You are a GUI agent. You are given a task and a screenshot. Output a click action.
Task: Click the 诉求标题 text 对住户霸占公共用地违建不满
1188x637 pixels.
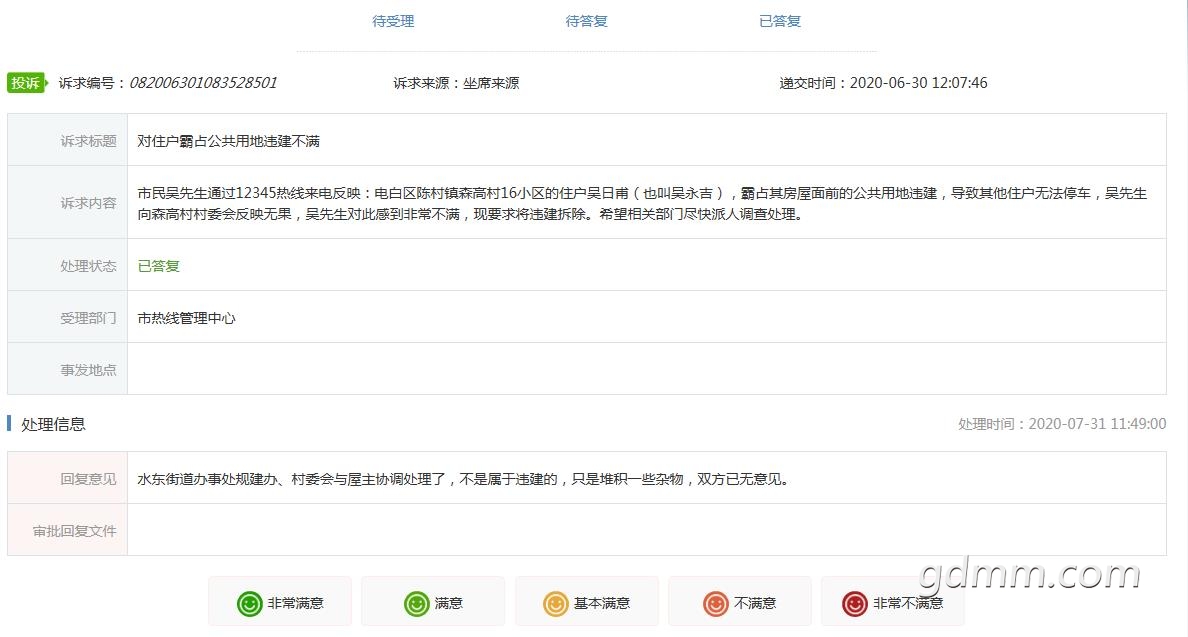coord(228,141)
